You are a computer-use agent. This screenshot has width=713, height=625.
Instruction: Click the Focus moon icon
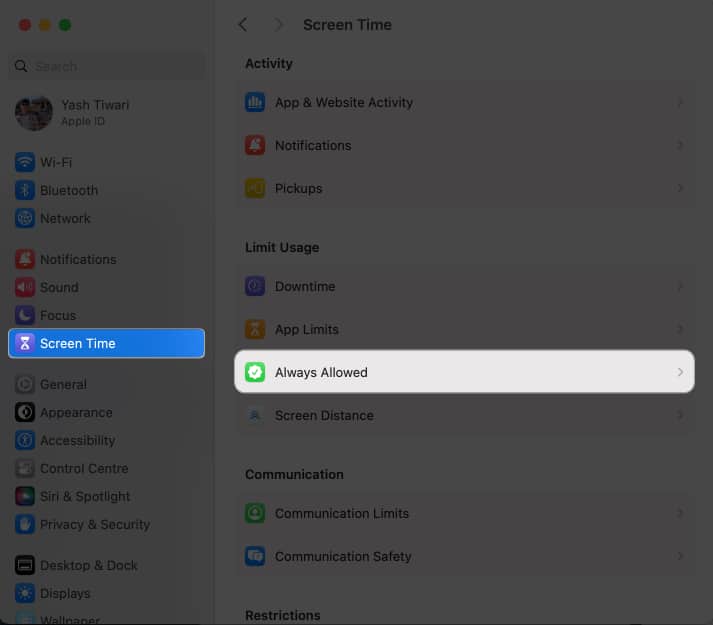[x=25, y=315]
